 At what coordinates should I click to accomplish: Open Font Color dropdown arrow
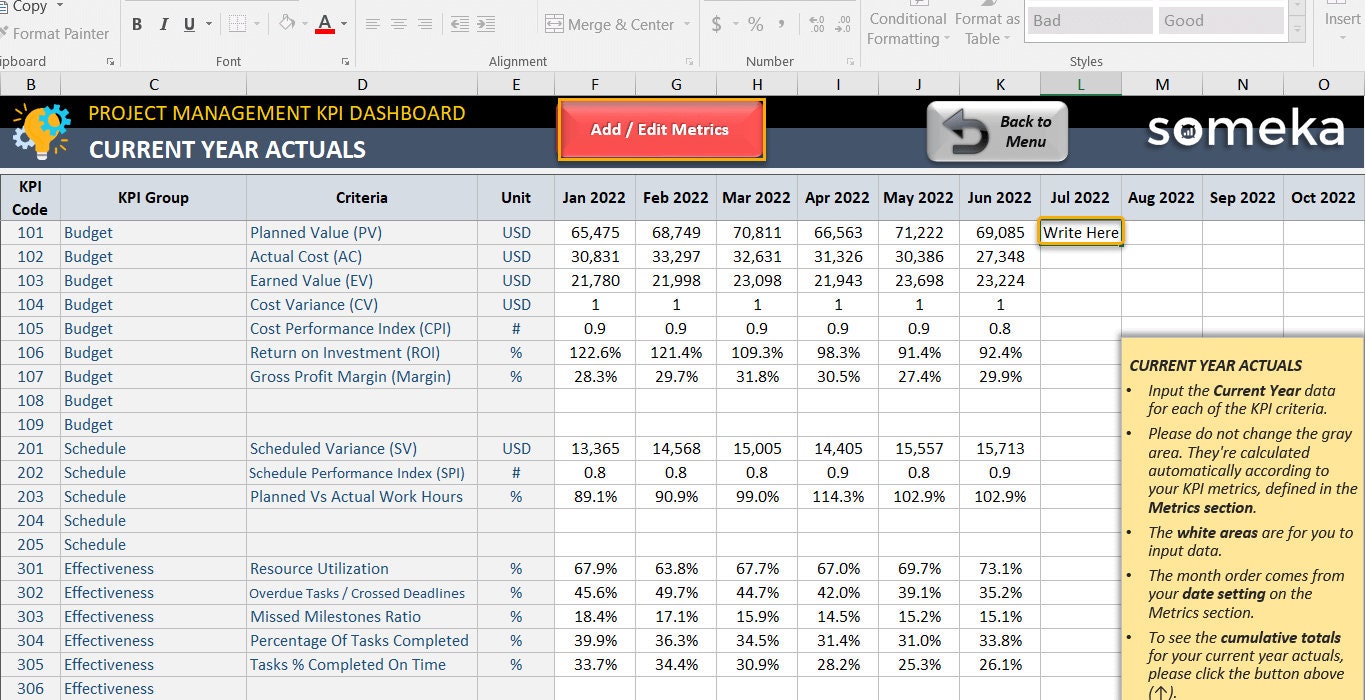pyautogui.click(x=344, y=24)
